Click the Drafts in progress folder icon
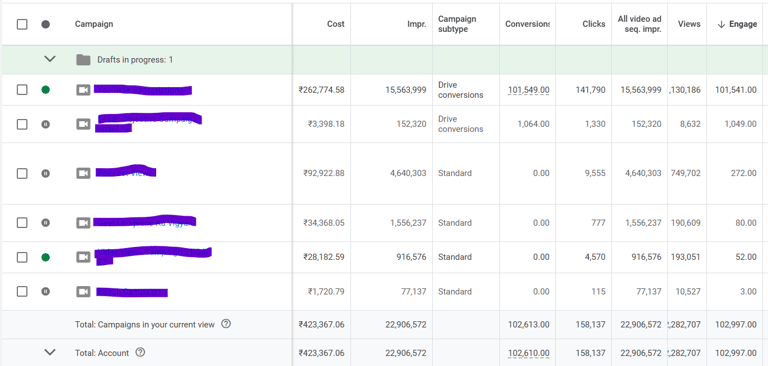The image size is (768, 366). (83, 60)
